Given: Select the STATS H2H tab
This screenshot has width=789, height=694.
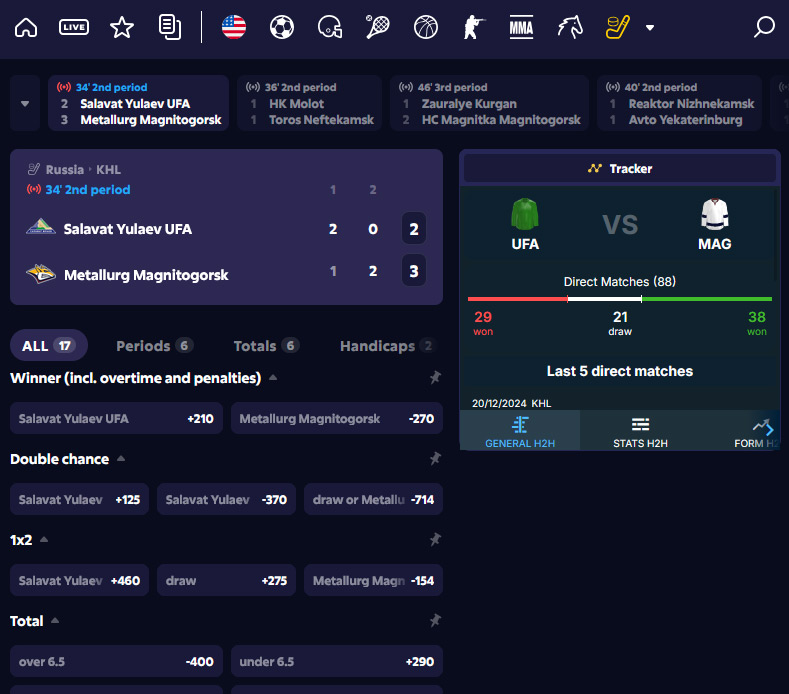Looking at the screenshot, I should [x=640, y=431].
